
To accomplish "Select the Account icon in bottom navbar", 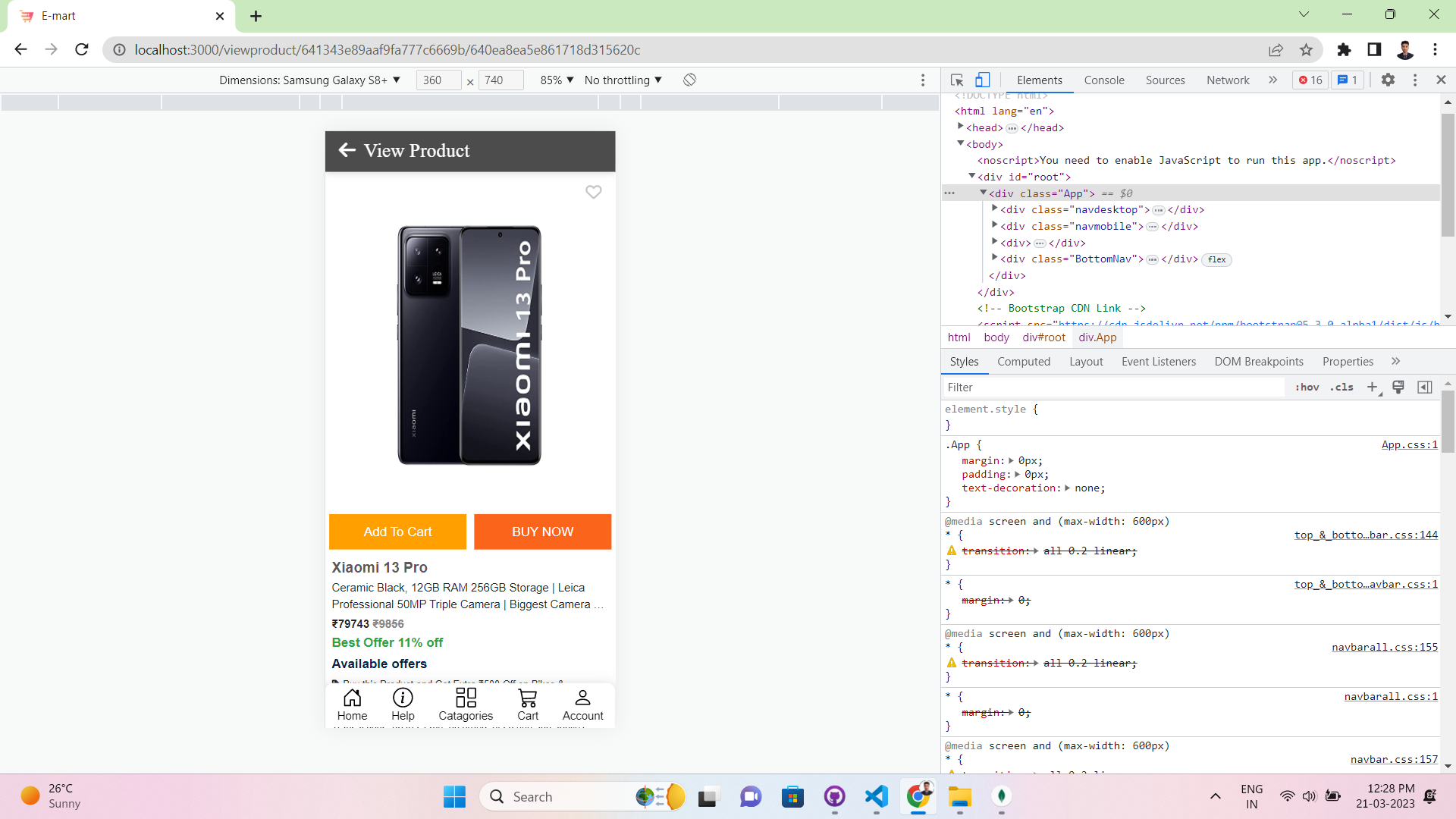I will (x=582, y=704).
